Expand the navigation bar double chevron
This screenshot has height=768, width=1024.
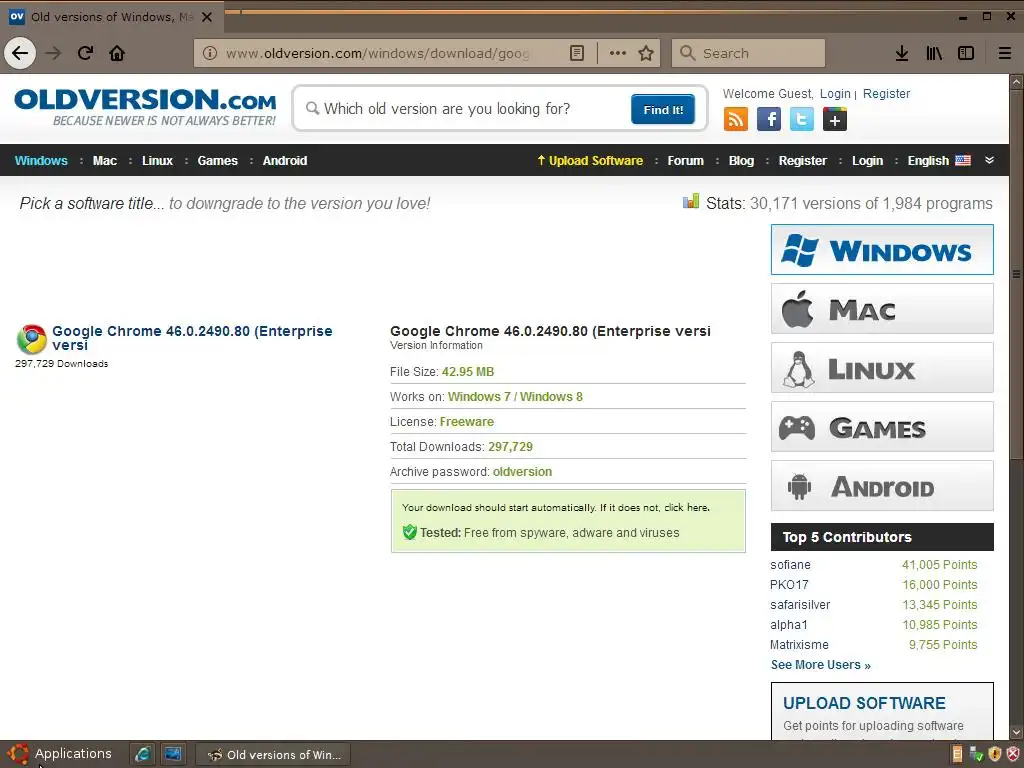pyautogui.click(x=989, y=160)
